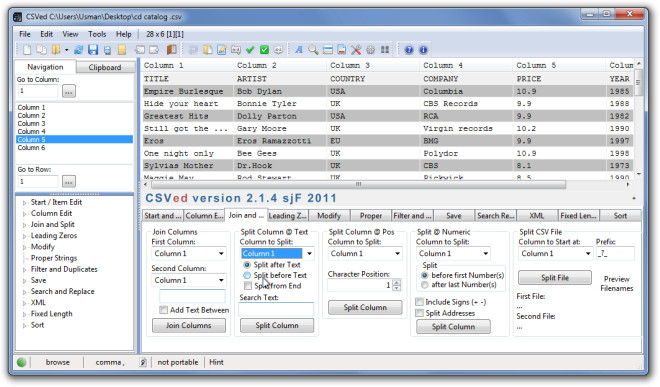Click the blue info icon
Viewport: 660px width, 387px height.
tap(423, 50)
